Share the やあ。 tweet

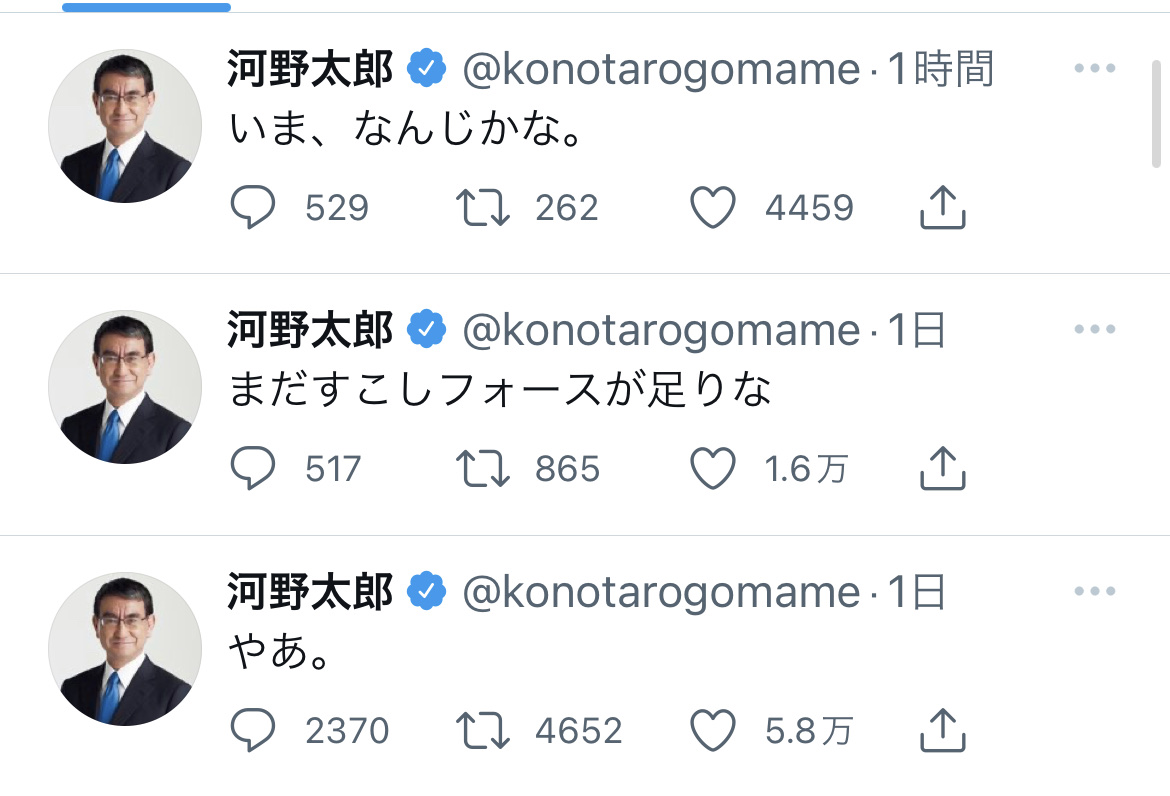point(941,730)
